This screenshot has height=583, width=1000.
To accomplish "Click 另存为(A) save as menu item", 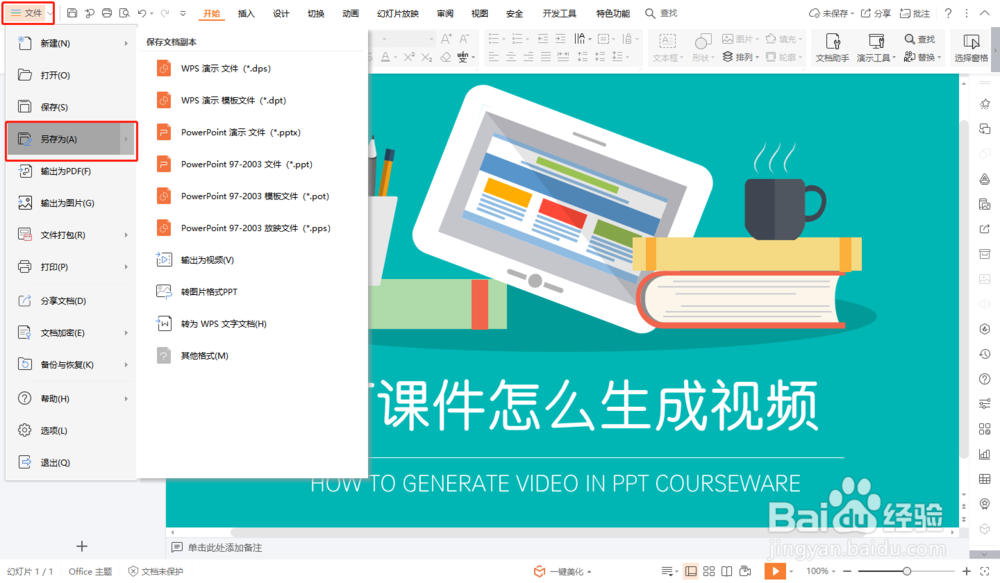I will click(x=71, y=139).
